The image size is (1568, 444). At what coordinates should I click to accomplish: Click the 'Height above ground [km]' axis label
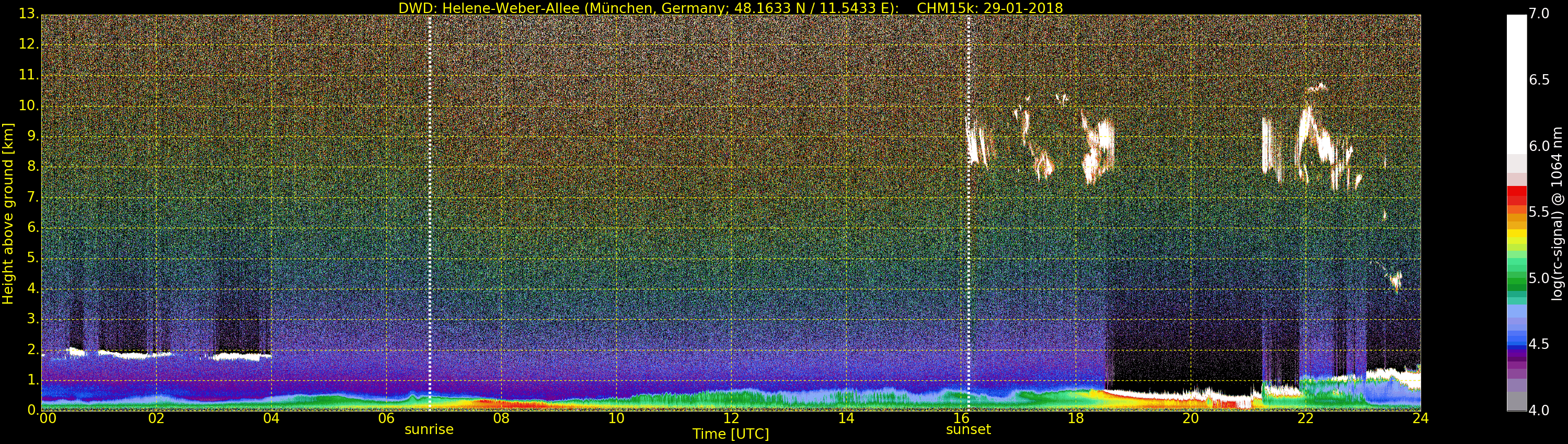8,213
